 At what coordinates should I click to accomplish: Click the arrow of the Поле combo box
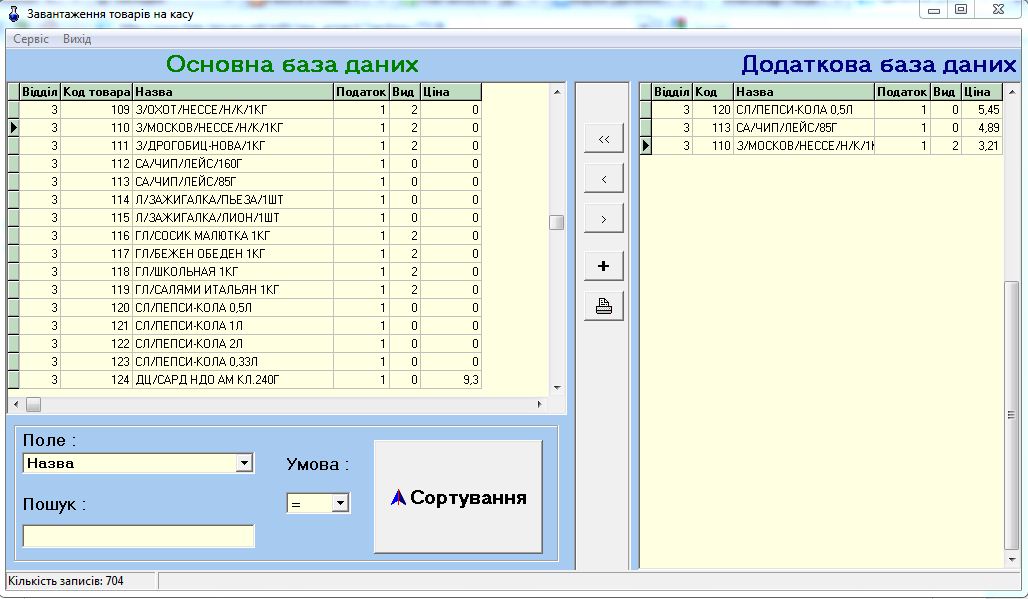(246, 463)
